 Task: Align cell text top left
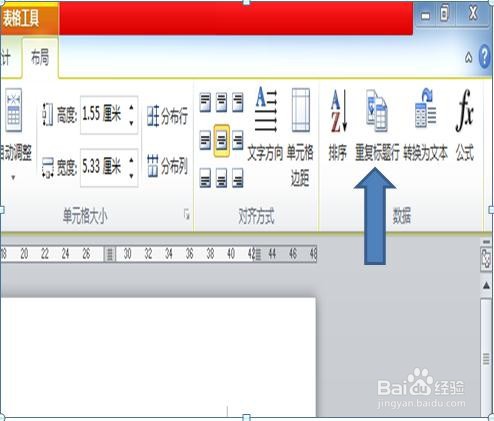click(x=205, y=102)
